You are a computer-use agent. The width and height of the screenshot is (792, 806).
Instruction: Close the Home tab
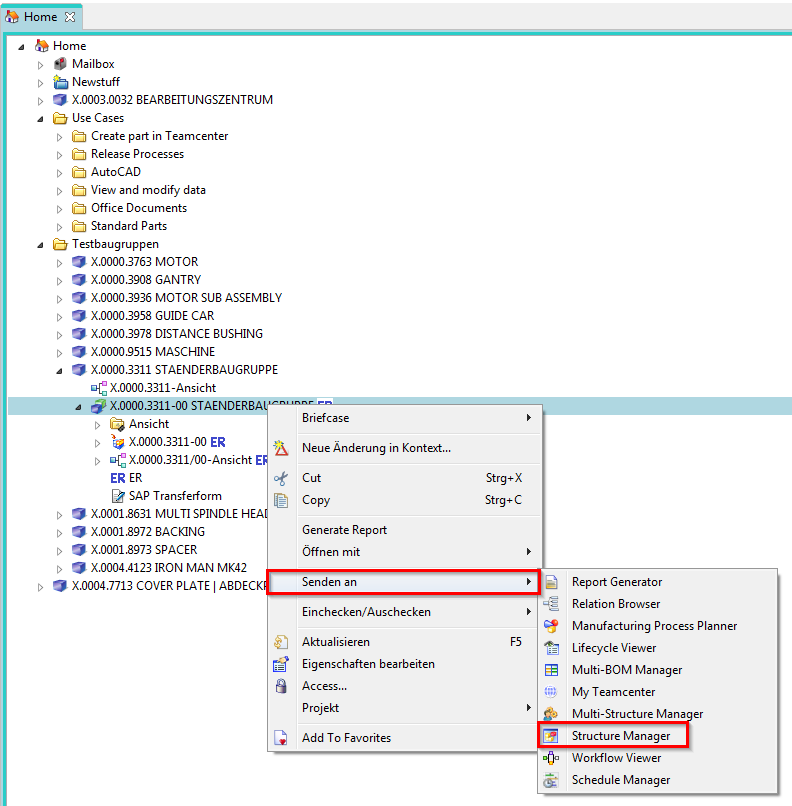click(70, 17)
